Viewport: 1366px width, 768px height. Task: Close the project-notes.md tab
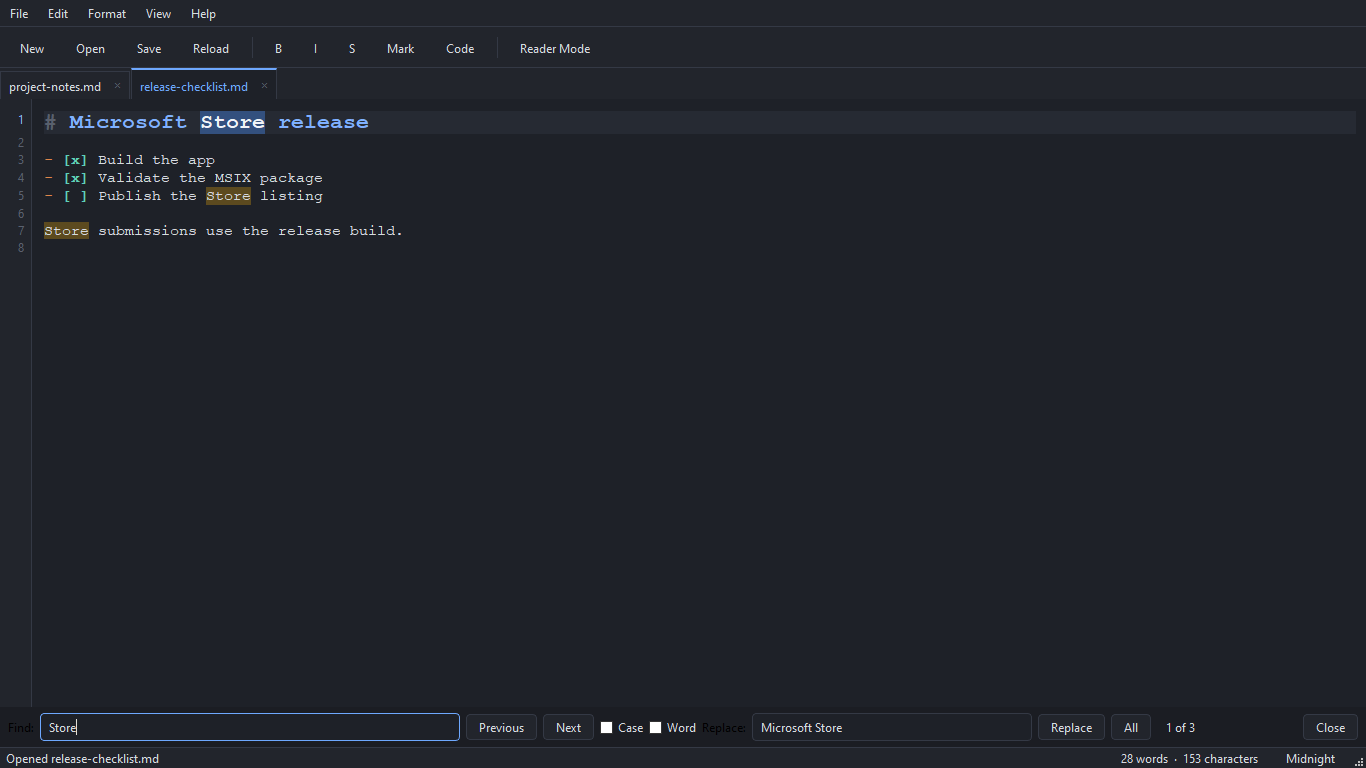pyautogui.click(x=117, y=86)
